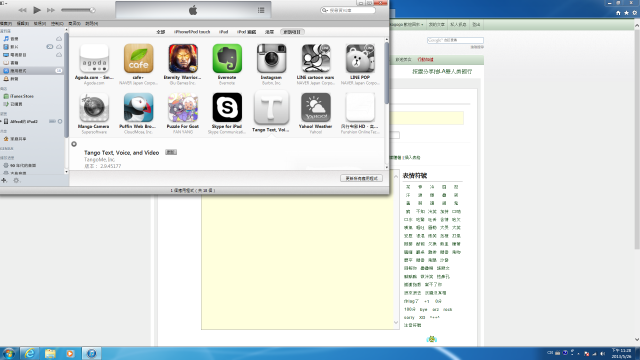
Task: Select the home sharing sidebar item
Action: (15, 139)
